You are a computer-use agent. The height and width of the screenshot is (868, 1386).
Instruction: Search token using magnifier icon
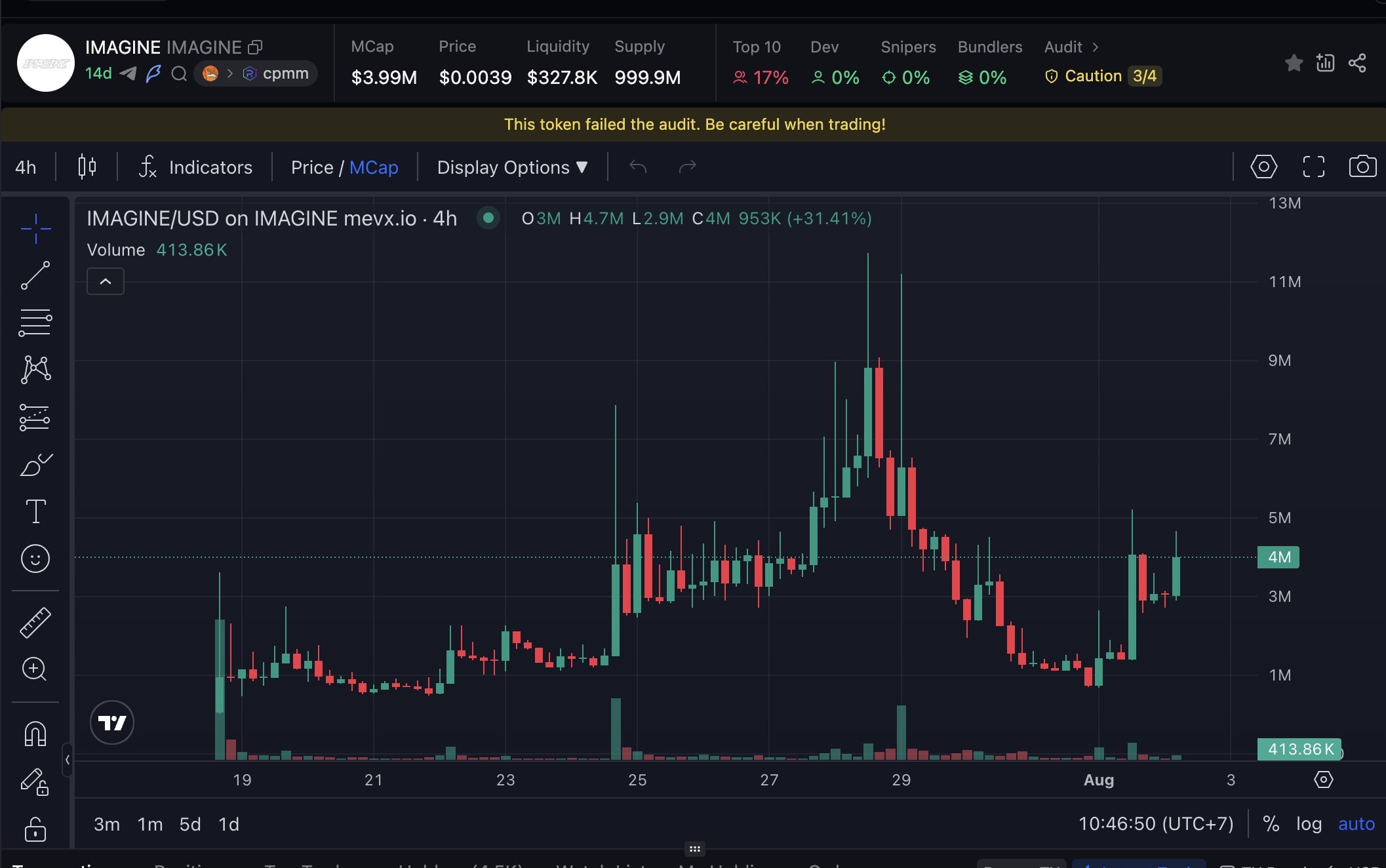point(179,73)
